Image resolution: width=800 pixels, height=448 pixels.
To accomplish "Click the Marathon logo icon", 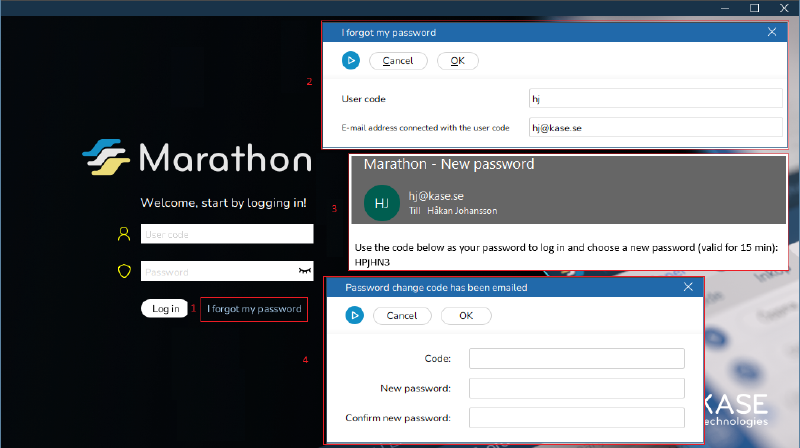I will pos(106,157).
